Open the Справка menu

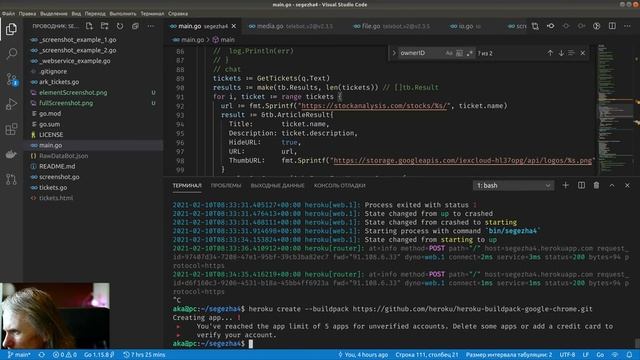[178, 13]
